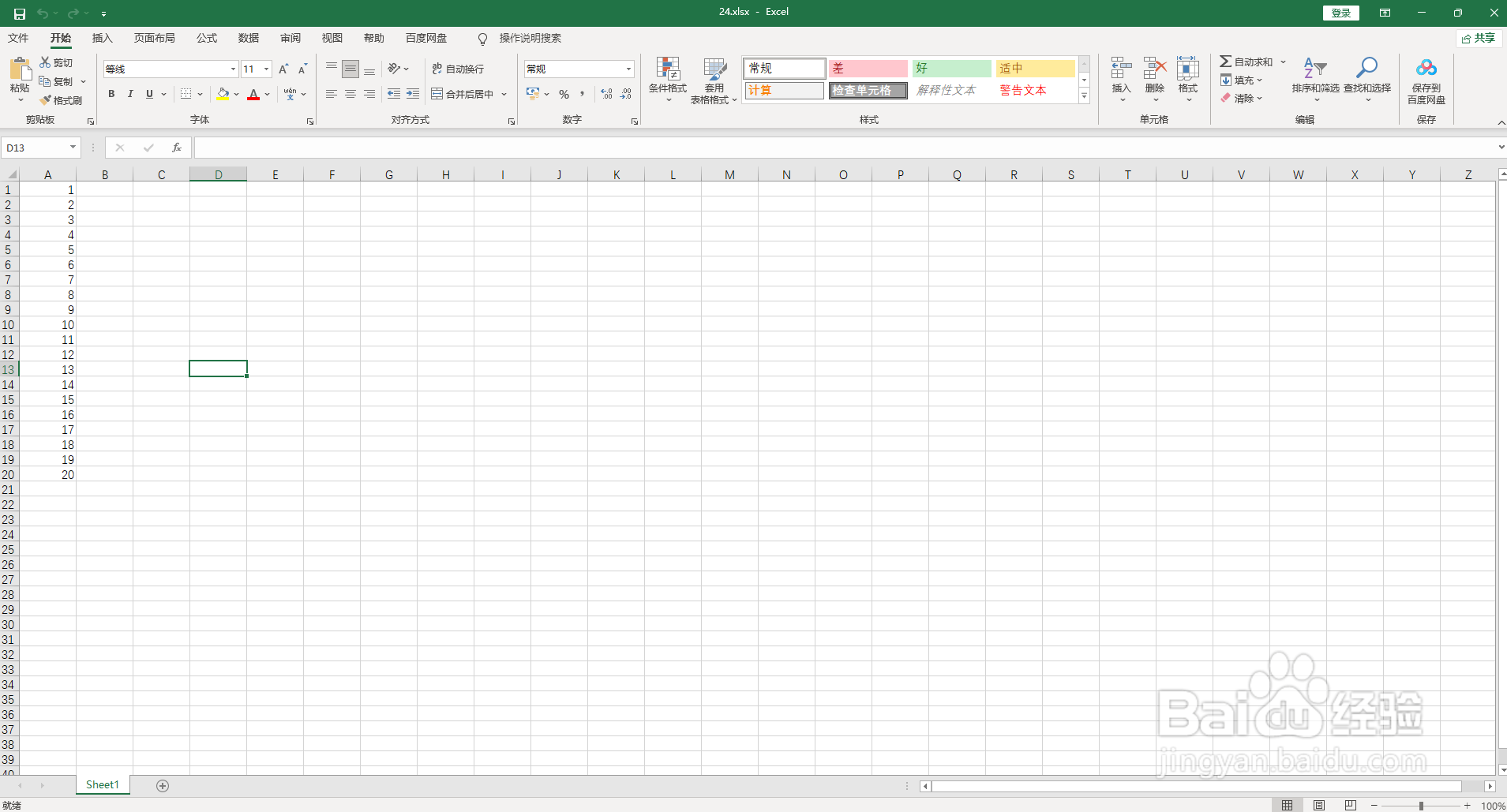
Task: Add a new sheet with plus icon
Action: [163, 785]
